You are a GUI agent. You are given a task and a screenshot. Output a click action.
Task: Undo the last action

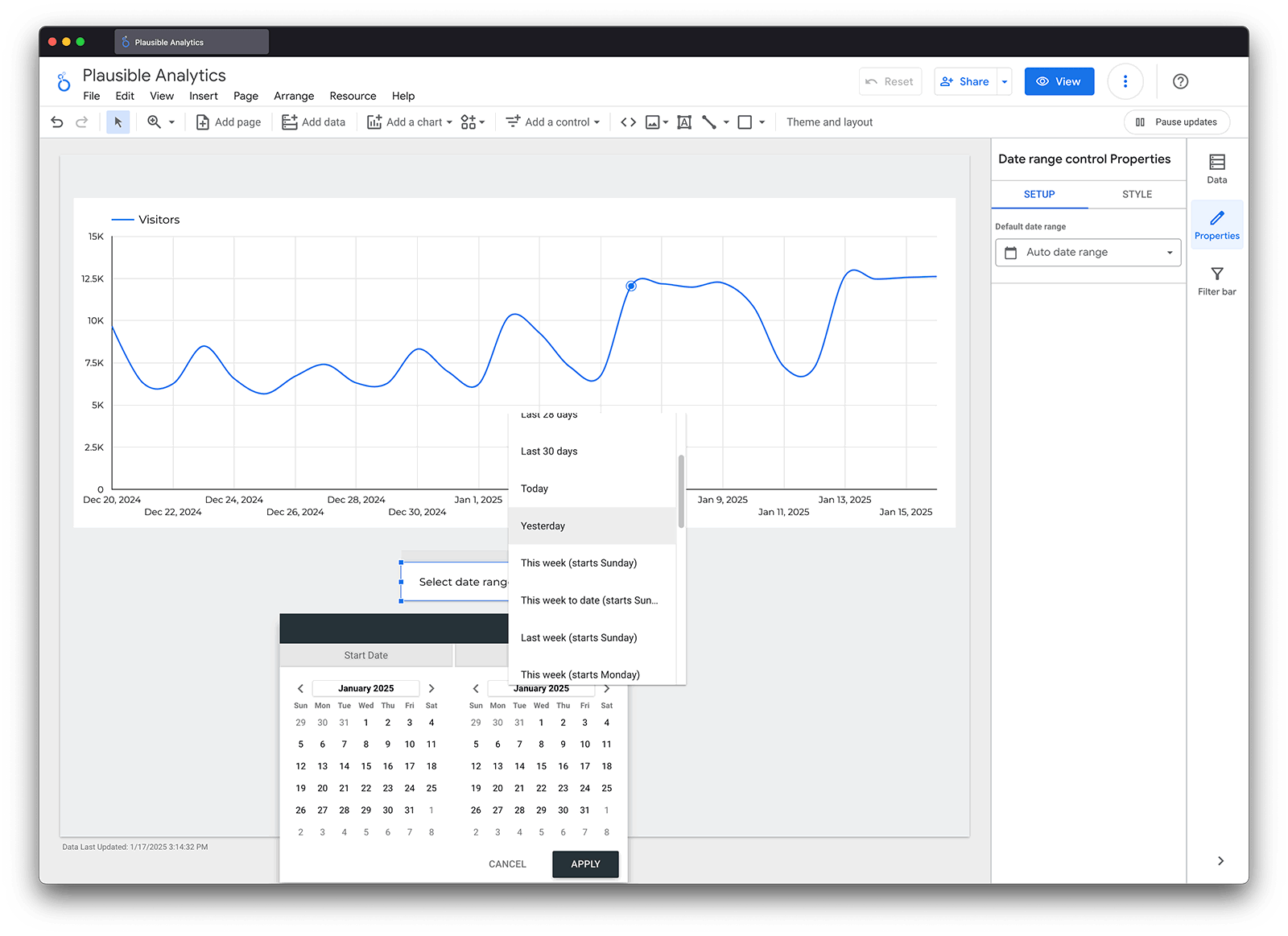pyautogui.click(x=56, y=122)
